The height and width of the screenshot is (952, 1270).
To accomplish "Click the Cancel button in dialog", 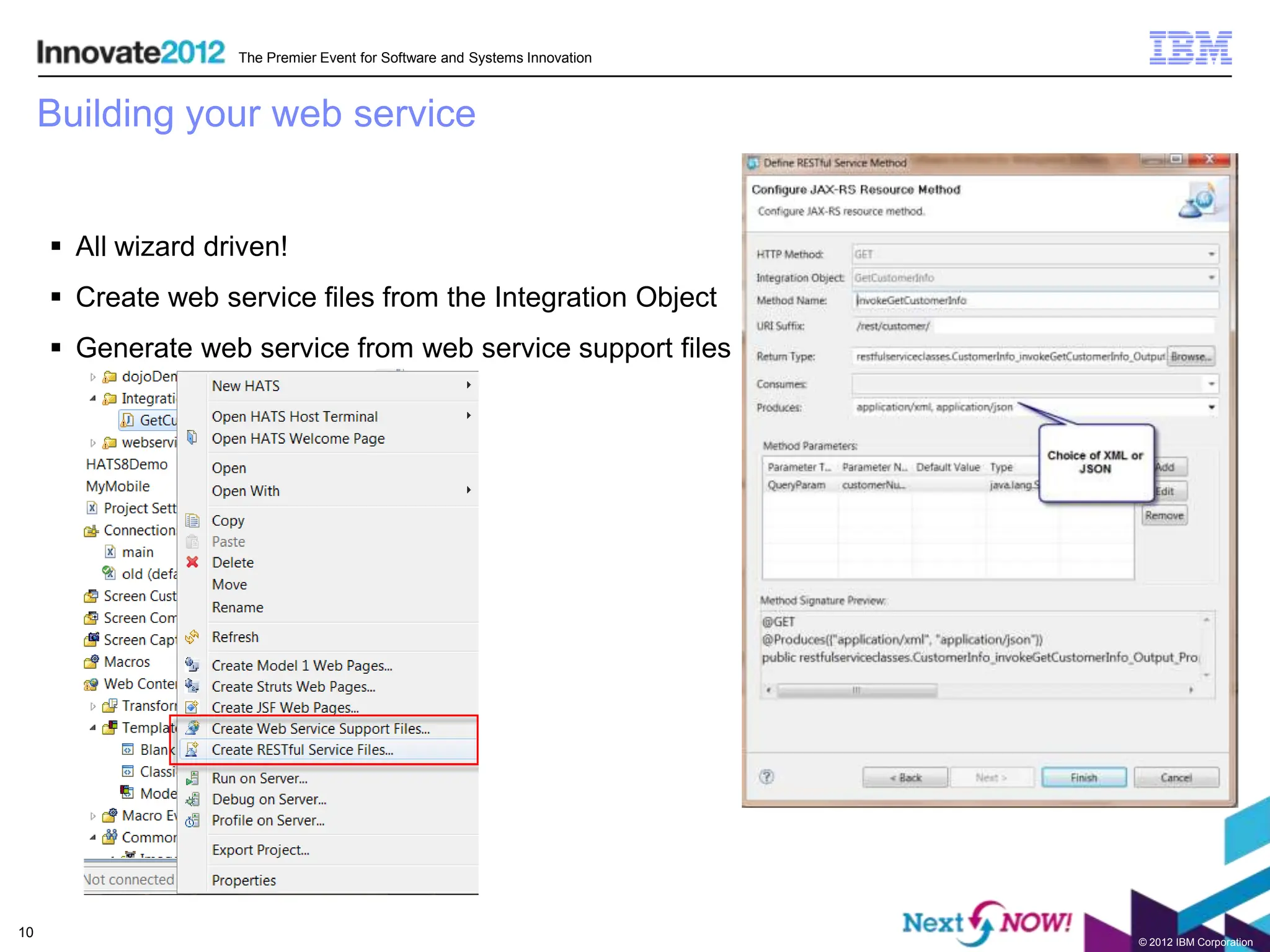I will (x=1176, y=777).
